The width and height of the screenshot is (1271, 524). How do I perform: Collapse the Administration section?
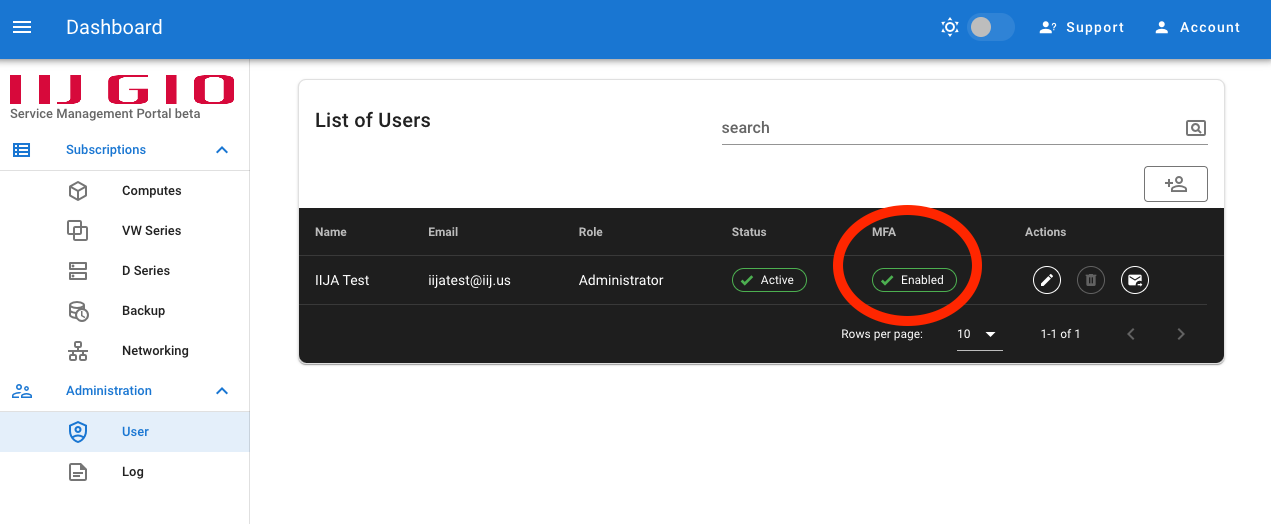pyautogui.click(x=222, y=391)
